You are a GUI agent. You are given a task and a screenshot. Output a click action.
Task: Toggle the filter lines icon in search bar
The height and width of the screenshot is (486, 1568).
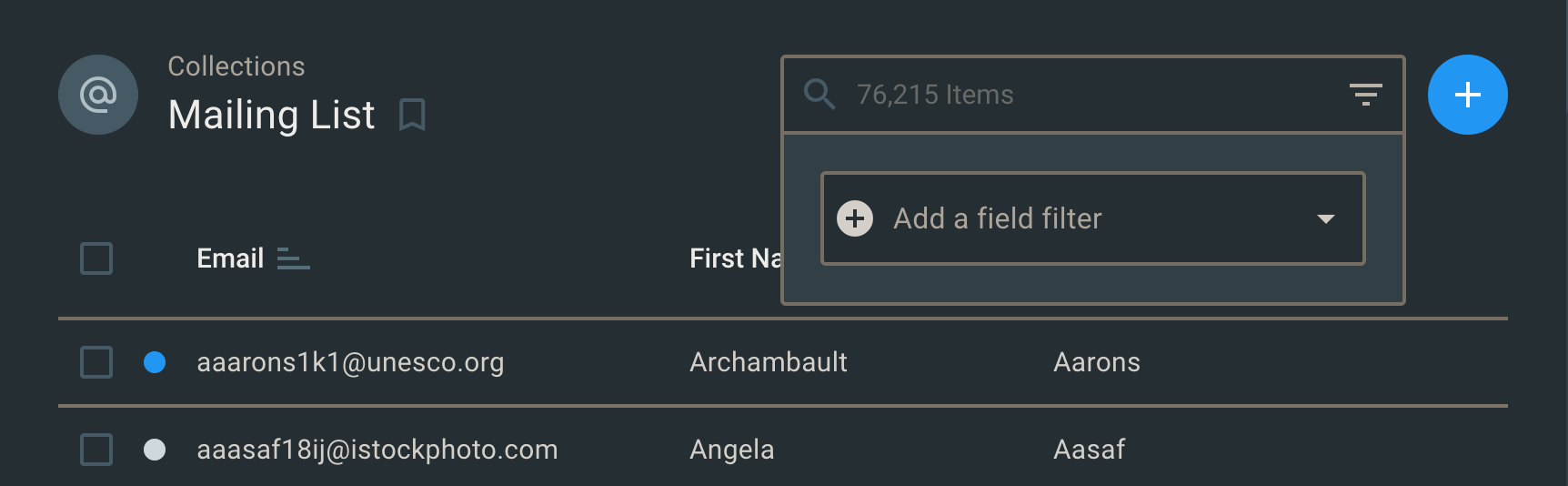pos(1365,95)
